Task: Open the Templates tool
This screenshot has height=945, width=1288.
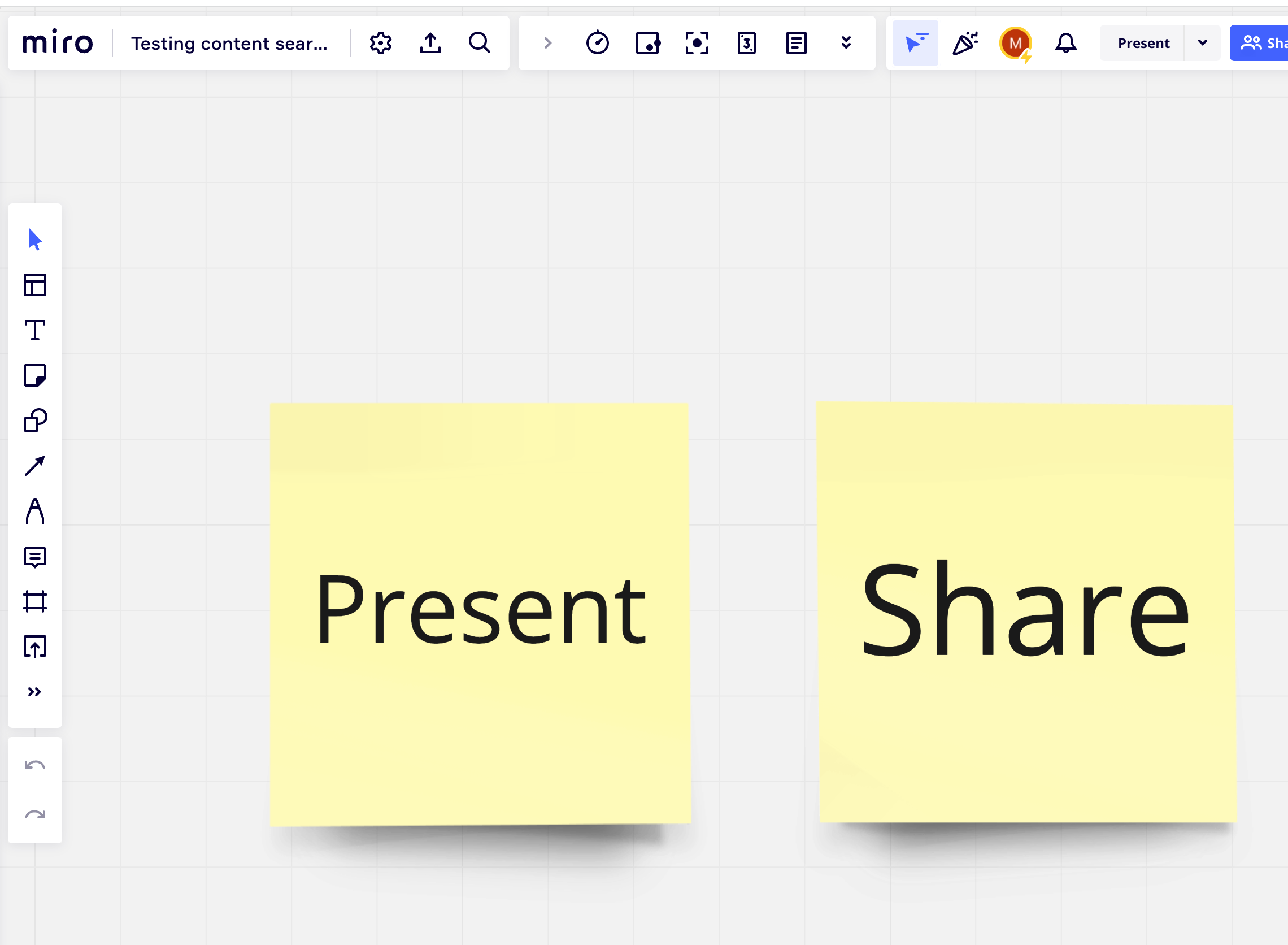Action: click(x=35, y=285)
